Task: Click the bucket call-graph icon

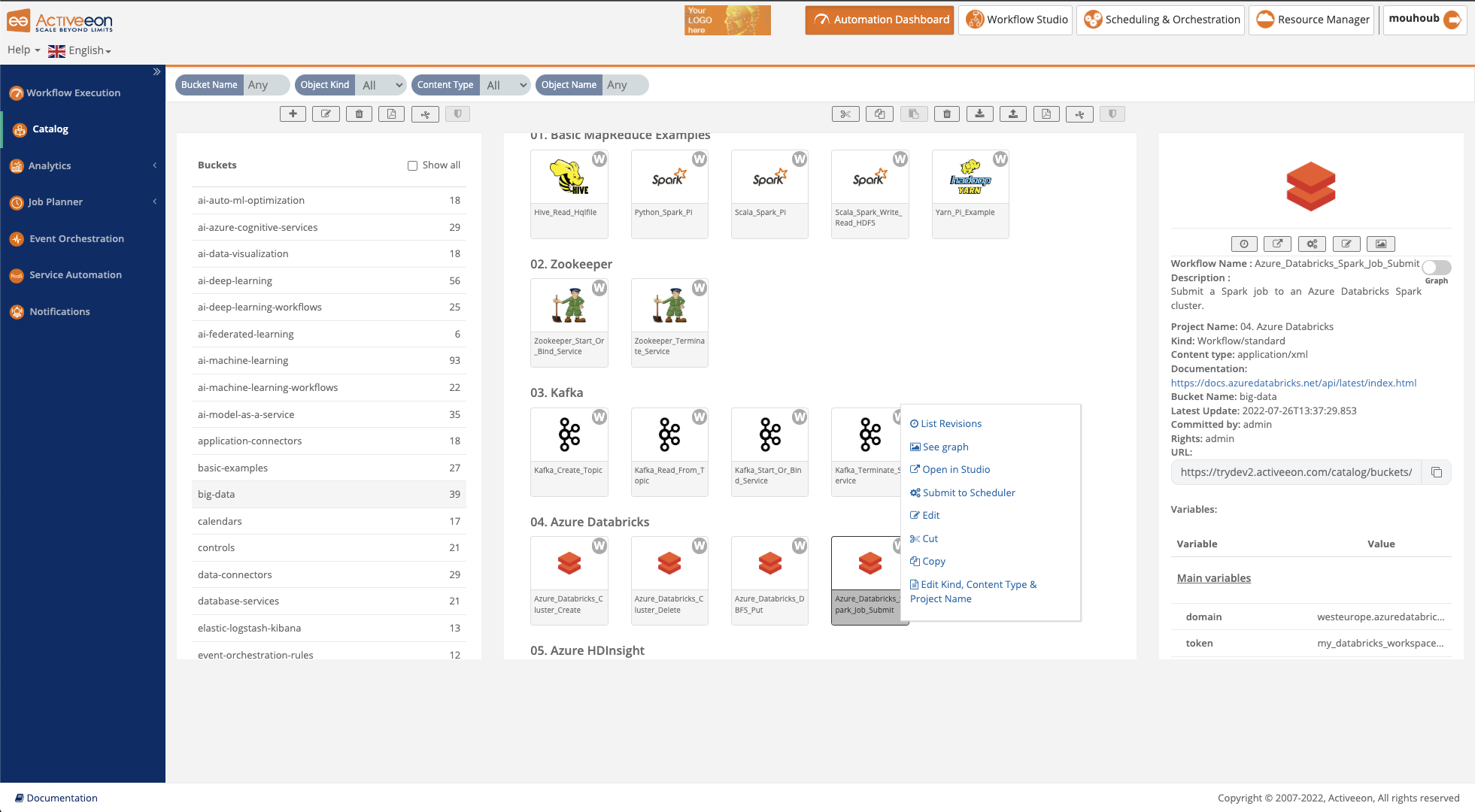Action: pyautogui.click(x=425, y=114)
